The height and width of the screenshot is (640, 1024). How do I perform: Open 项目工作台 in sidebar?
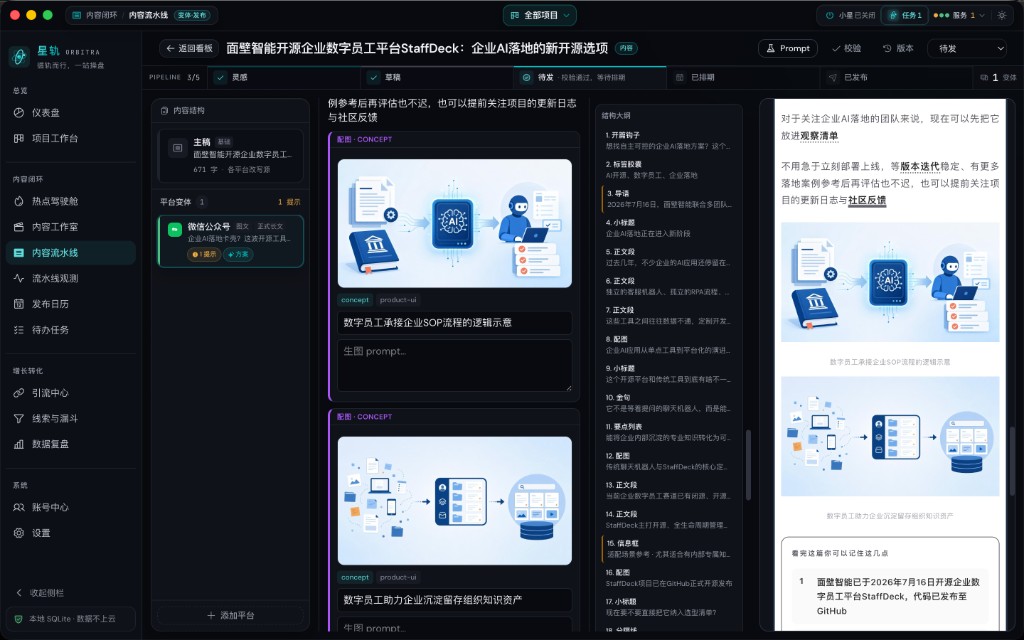(x=71, y=138)
